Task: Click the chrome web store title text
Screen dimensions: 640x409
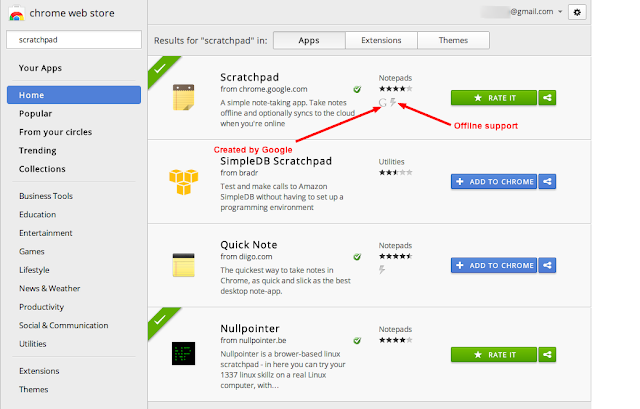Action: [x=72, y=13]
